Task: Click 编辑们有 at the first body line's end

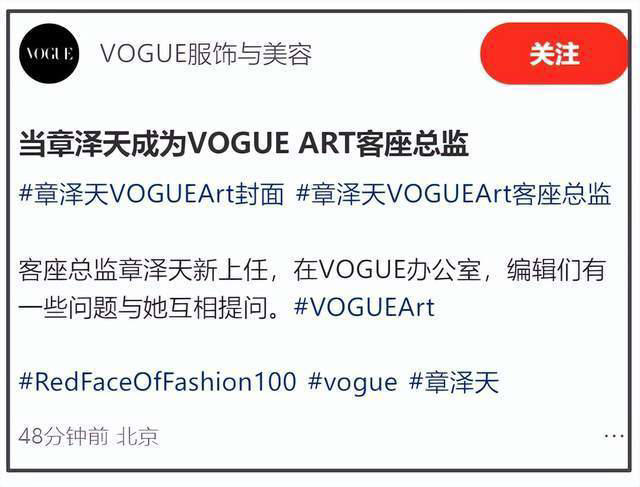Action: [556, 270]
